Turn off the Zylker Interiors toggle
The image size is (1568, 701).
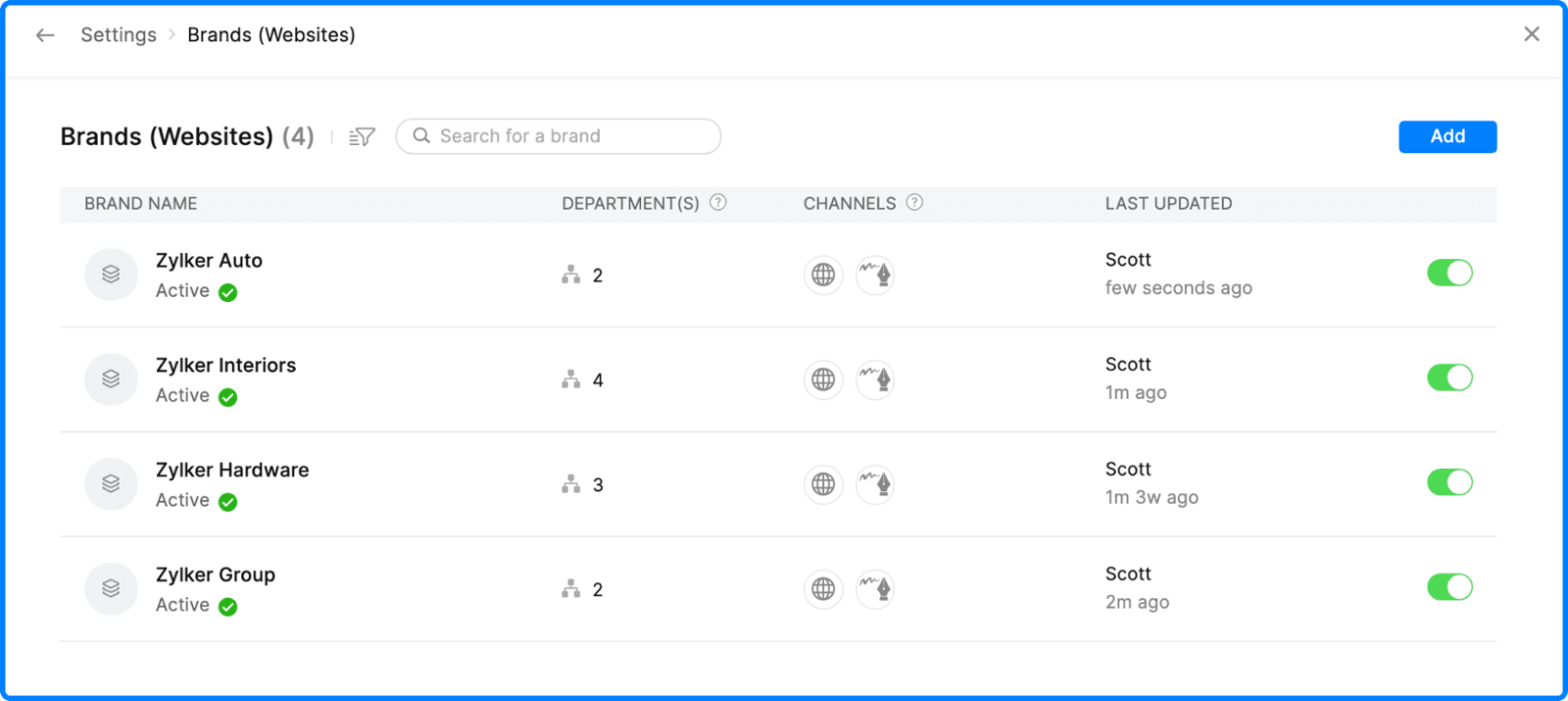(x=1449, y=377)
